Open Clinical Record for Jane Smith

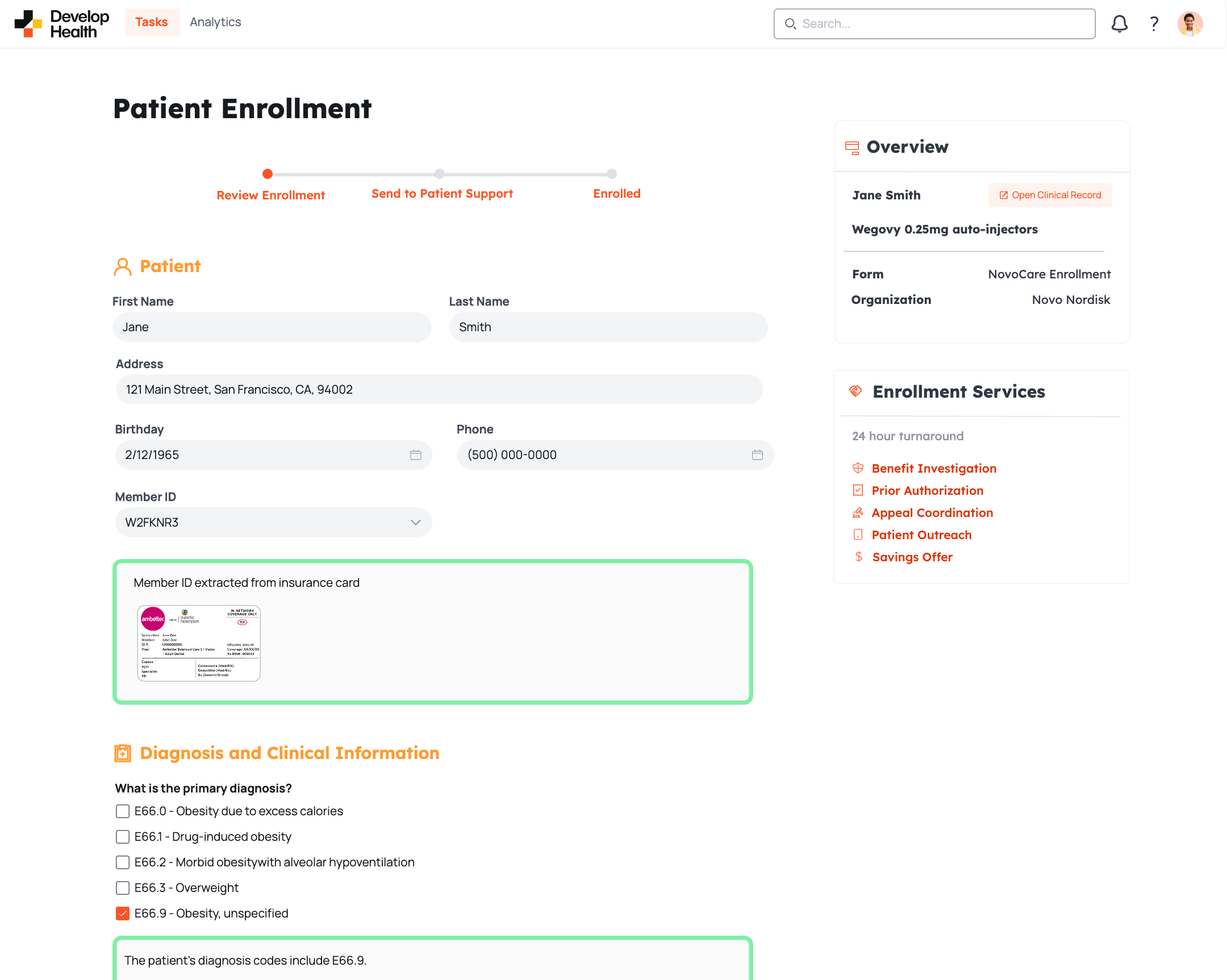point(1049,195)
